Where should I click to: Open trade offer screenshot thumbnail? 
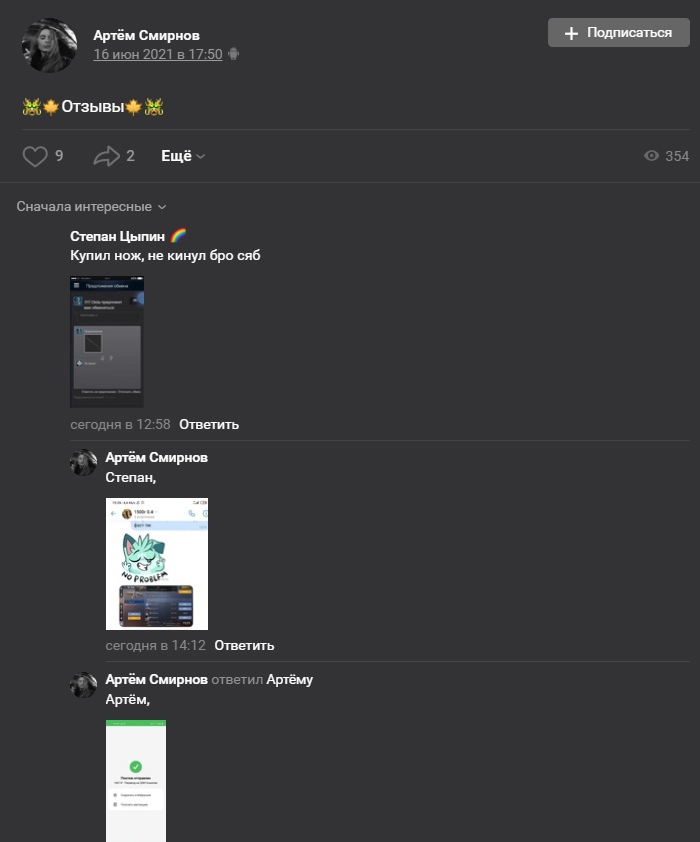pyautogui.click(x=107, y=342)
